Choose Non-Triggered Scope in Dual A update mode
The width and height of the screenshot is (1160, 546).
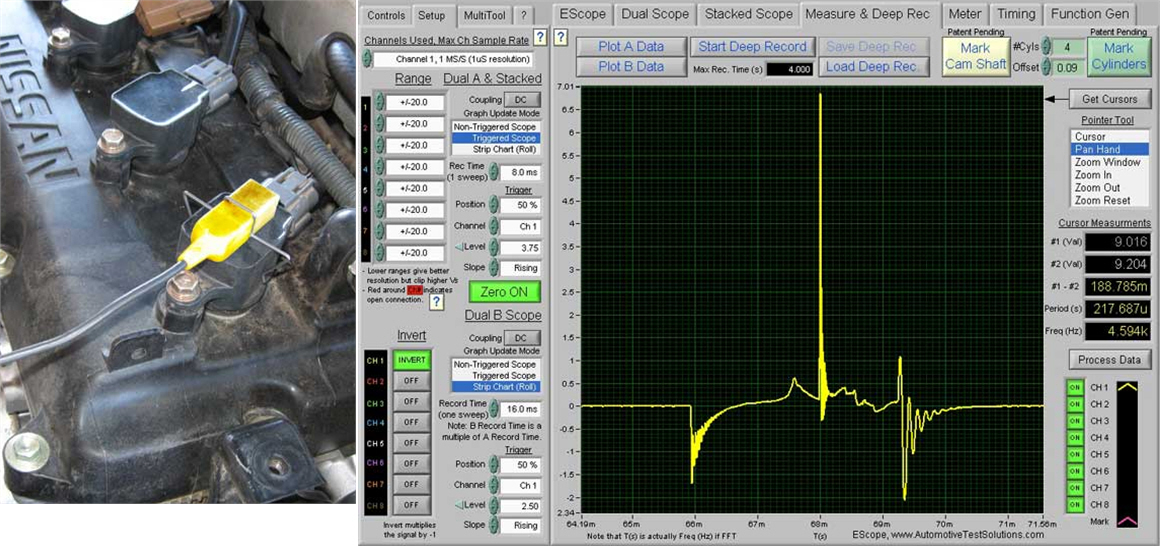point(495,127)
